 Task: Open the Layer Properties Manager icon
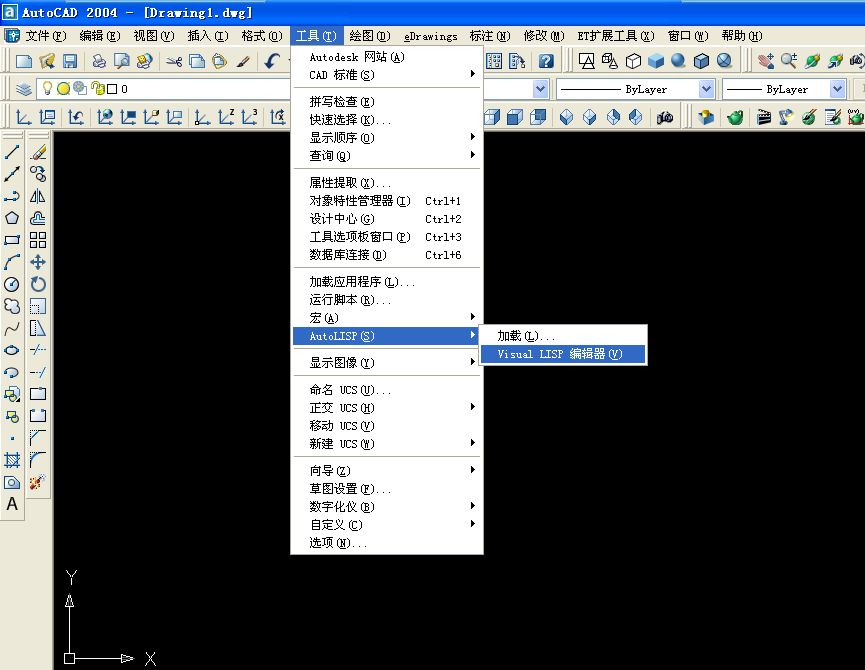(x=23, y=89)
